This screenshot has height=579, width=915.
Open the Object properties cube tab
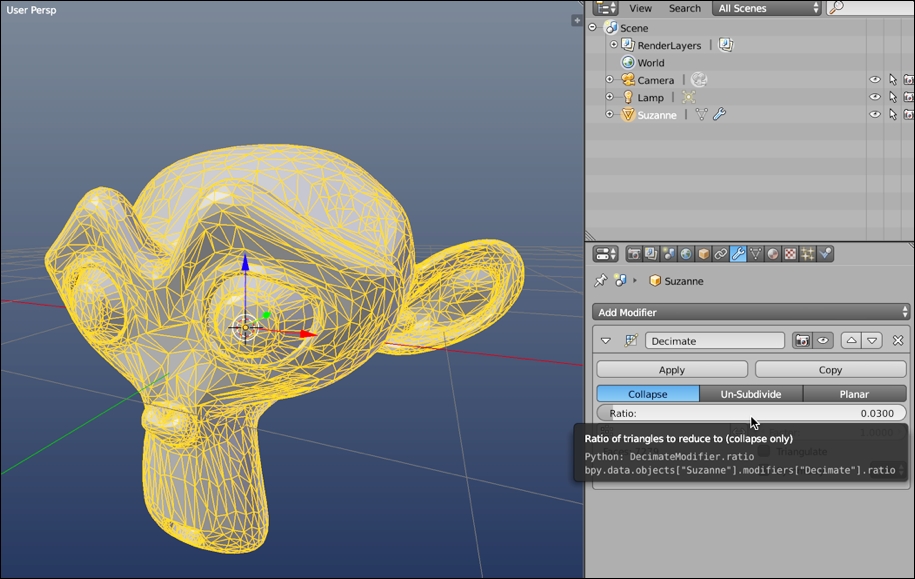[704, 254]
